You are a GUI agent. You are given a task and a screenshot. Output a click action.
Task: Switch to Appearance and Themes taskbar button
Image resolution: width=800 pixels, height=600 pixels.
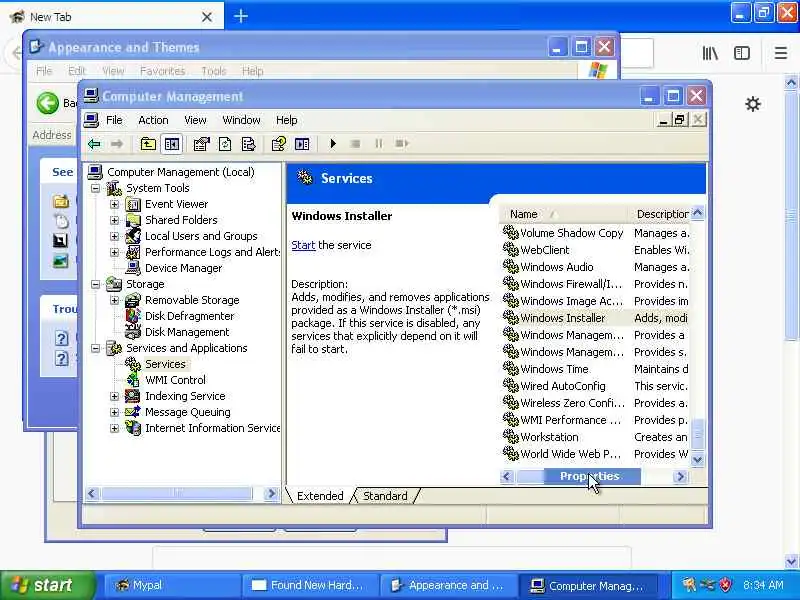tap(448, 585)
